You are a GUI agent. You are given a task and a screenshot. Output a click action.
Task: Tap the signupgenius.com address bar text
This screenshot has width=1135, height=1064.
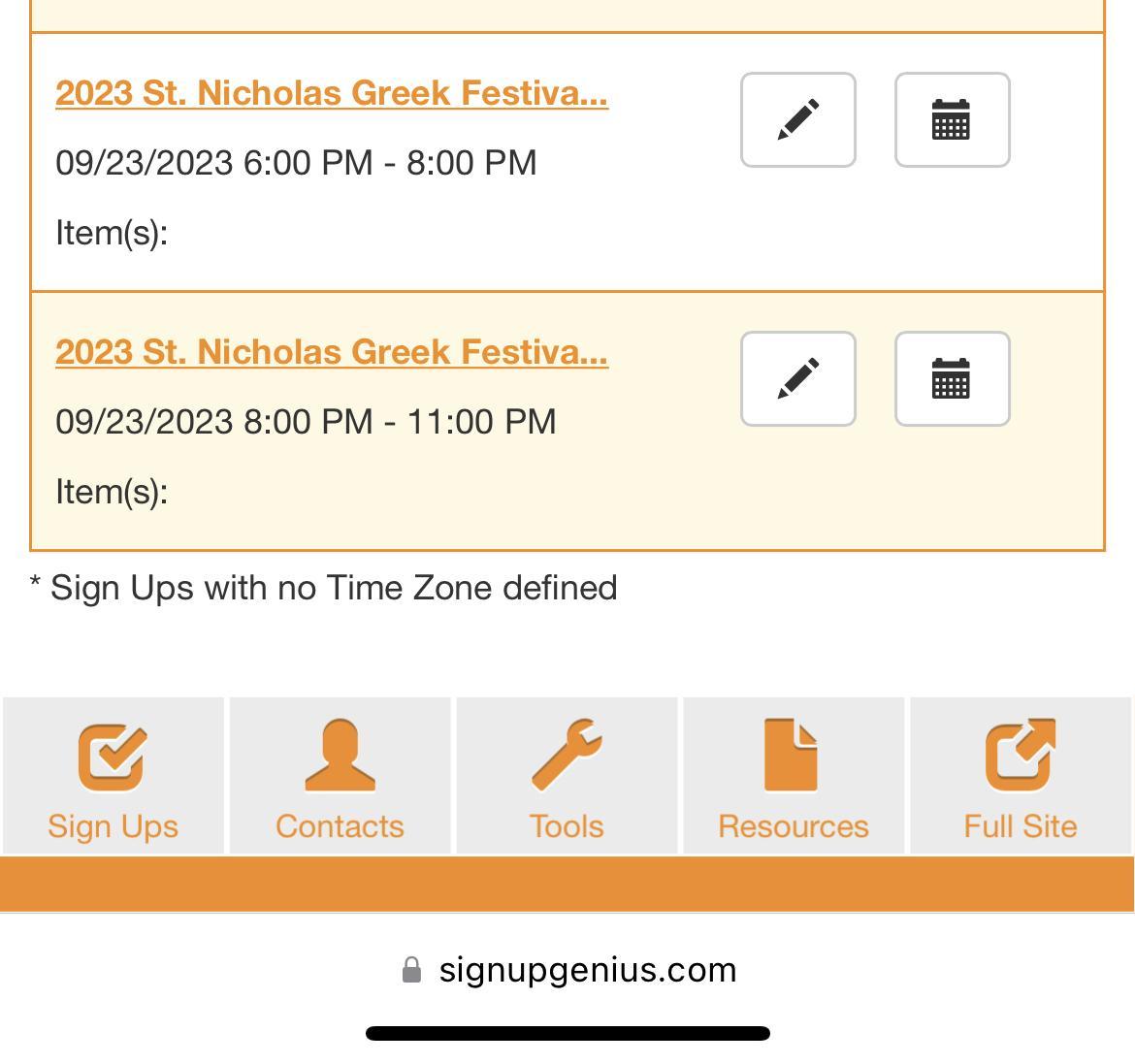588,970
